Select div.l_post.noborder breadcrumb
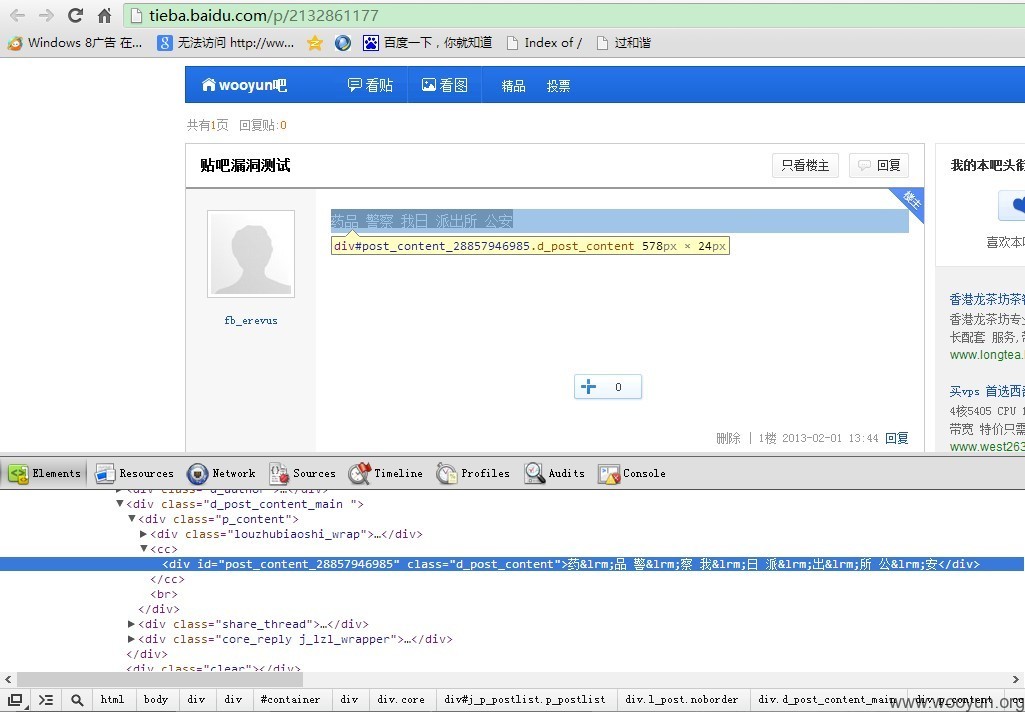1025x712 pixels. [682, 700]
